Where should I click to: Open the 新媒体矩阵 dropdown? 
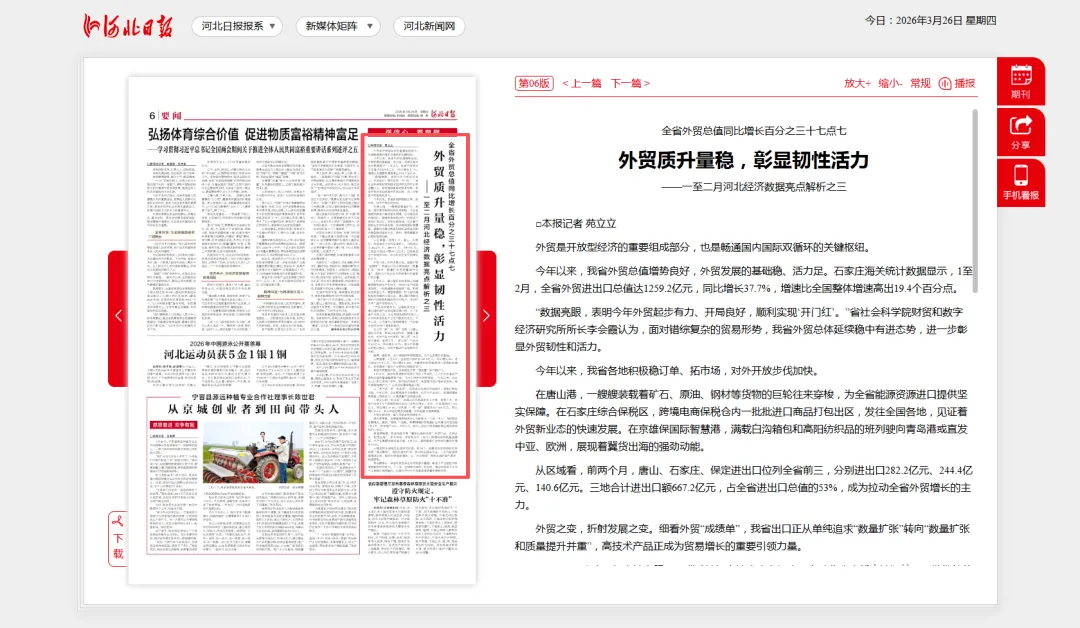click(x=338, y=26)
